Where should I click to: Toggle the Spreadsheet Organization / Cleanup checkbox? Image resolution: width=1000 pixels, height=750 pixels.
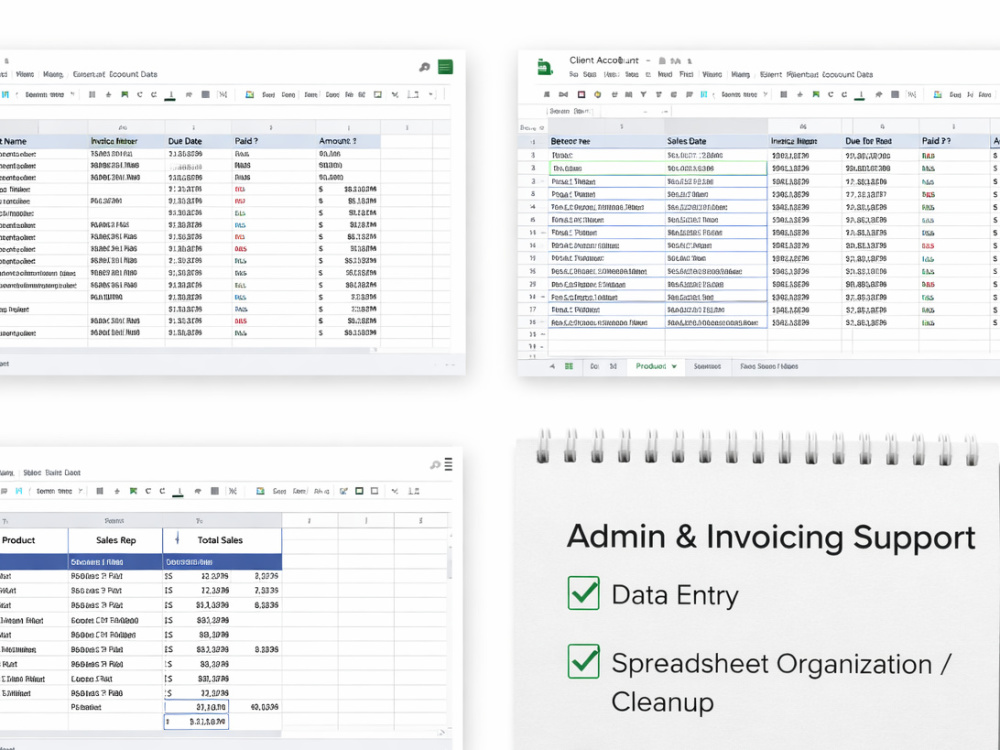coord(584,661)
